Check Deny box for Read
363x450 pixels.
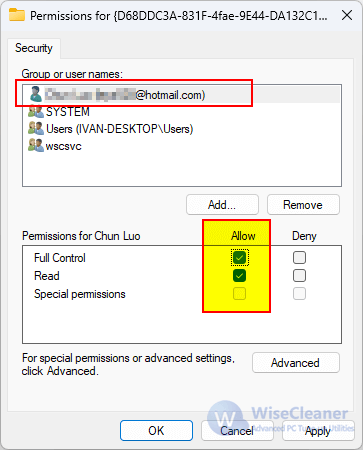coord(299,275)
